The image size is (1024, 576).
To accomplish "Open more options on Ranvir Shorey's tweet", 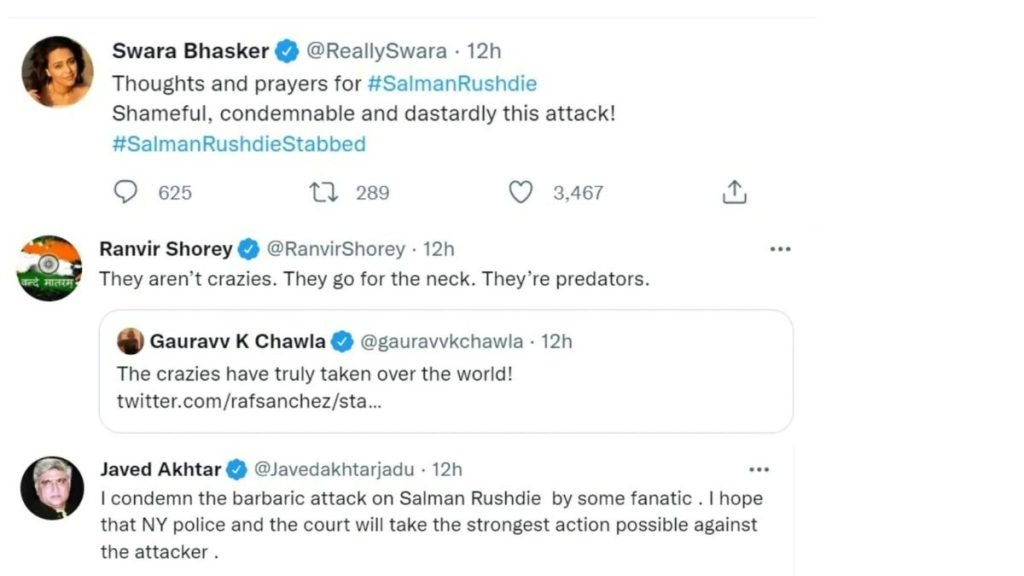I will [x=779, y=248].
